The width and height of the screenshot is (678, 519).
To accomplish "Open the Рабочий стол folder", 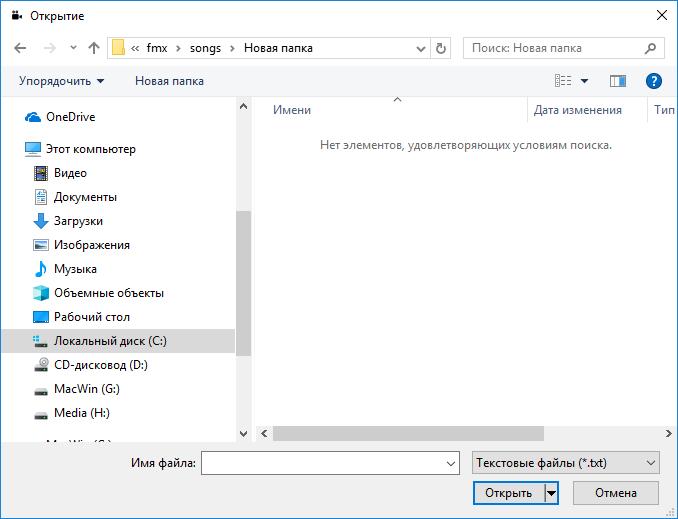I will tap(92, 317).
